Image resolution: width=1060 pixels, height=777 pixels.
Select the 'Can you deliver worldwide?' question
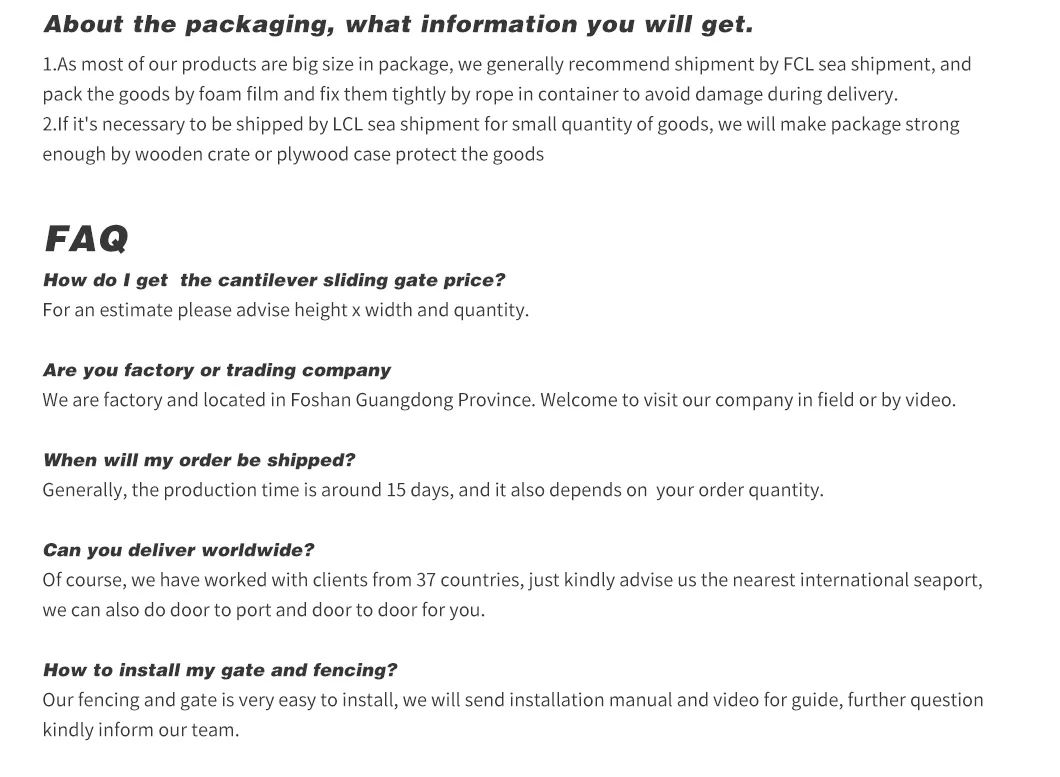tap(178, 550)
